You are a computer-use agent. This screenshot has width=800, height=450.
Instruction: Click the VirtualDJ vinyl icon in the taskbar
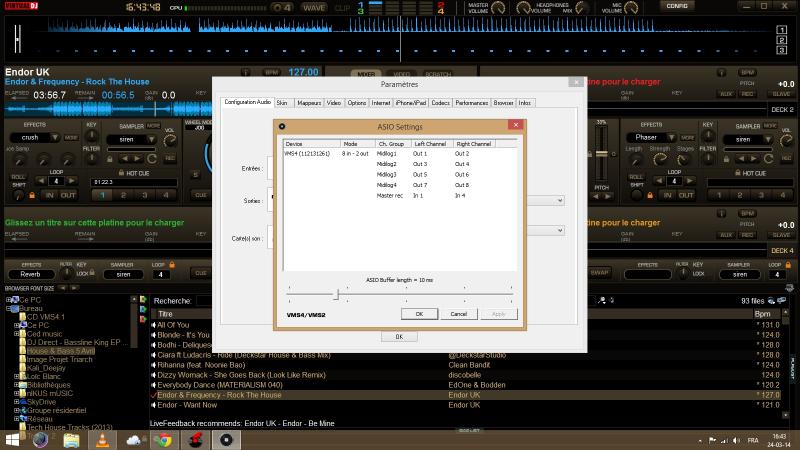(x=227, y=440)
